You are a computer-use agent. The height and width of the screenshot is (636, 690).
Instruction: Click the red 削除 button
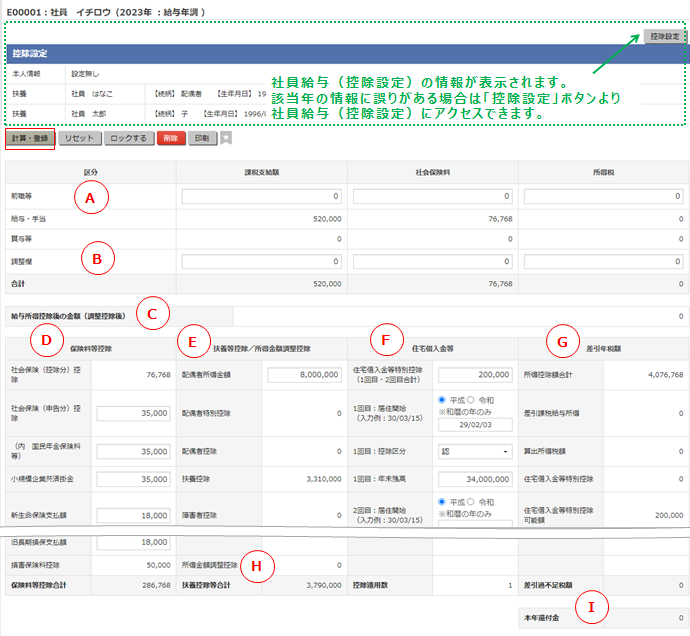coord(170,139)
